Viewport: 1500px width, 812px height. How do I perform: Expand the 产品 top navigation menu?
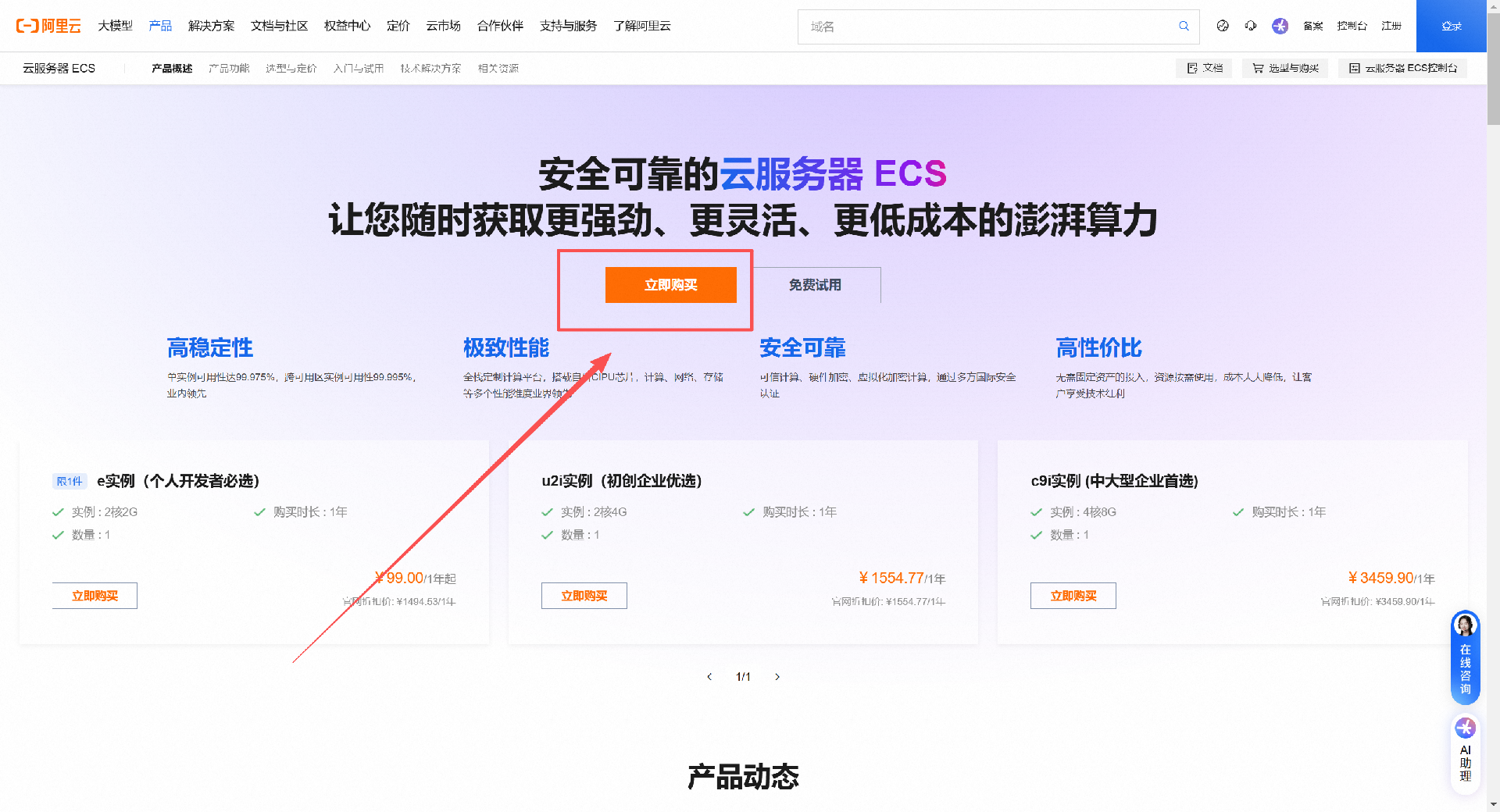[x=160, y=26]
